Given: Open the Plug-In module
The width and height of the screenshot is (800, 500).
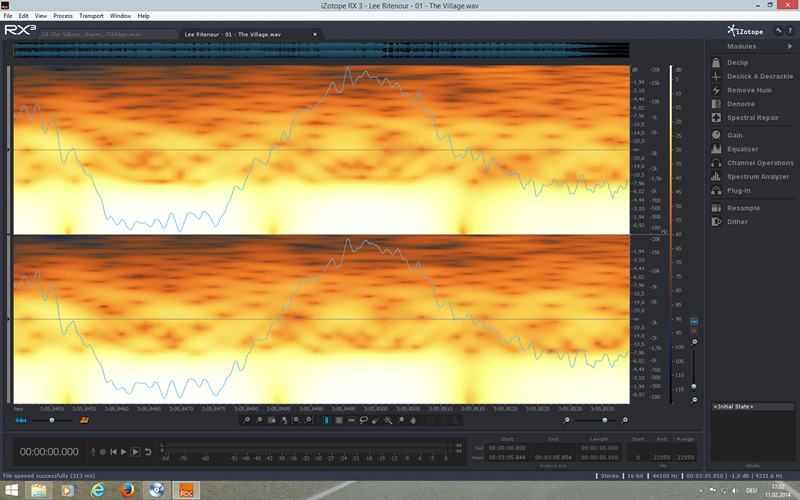Looking at the screenshot, I should (751, 190).
